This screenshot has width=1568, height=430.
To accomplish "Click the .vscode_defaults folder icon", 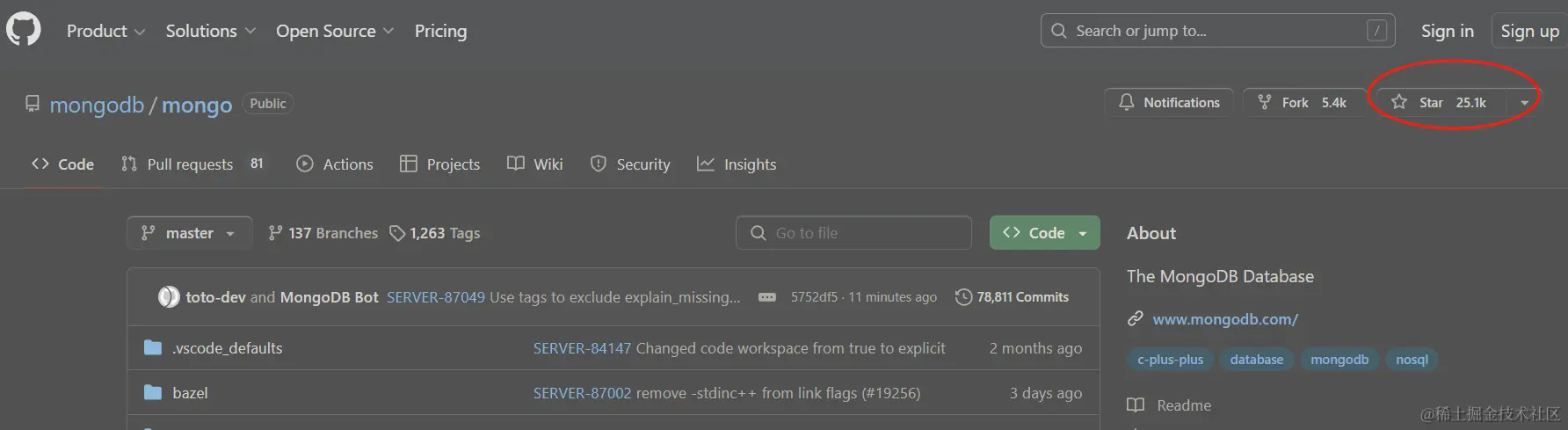I will pos(153,348).
